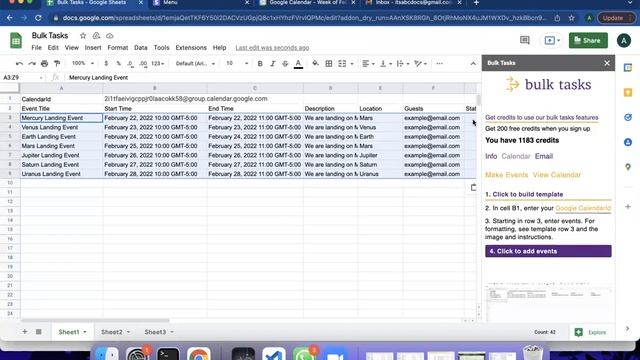Viewport: 640px width, 360px height.
Task: Open the File menu
Action: (36, 48)
